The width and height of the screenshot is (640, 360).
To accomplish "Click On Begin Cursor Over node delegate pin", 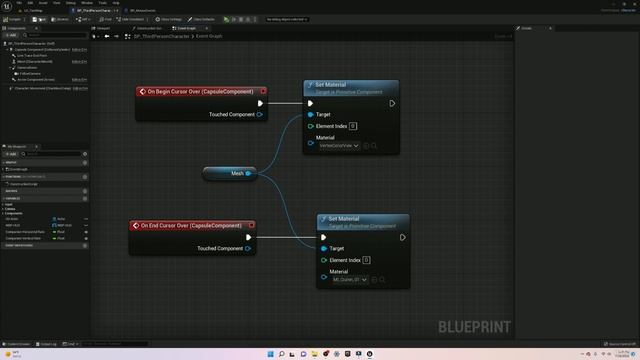I will tap(263, 91).
